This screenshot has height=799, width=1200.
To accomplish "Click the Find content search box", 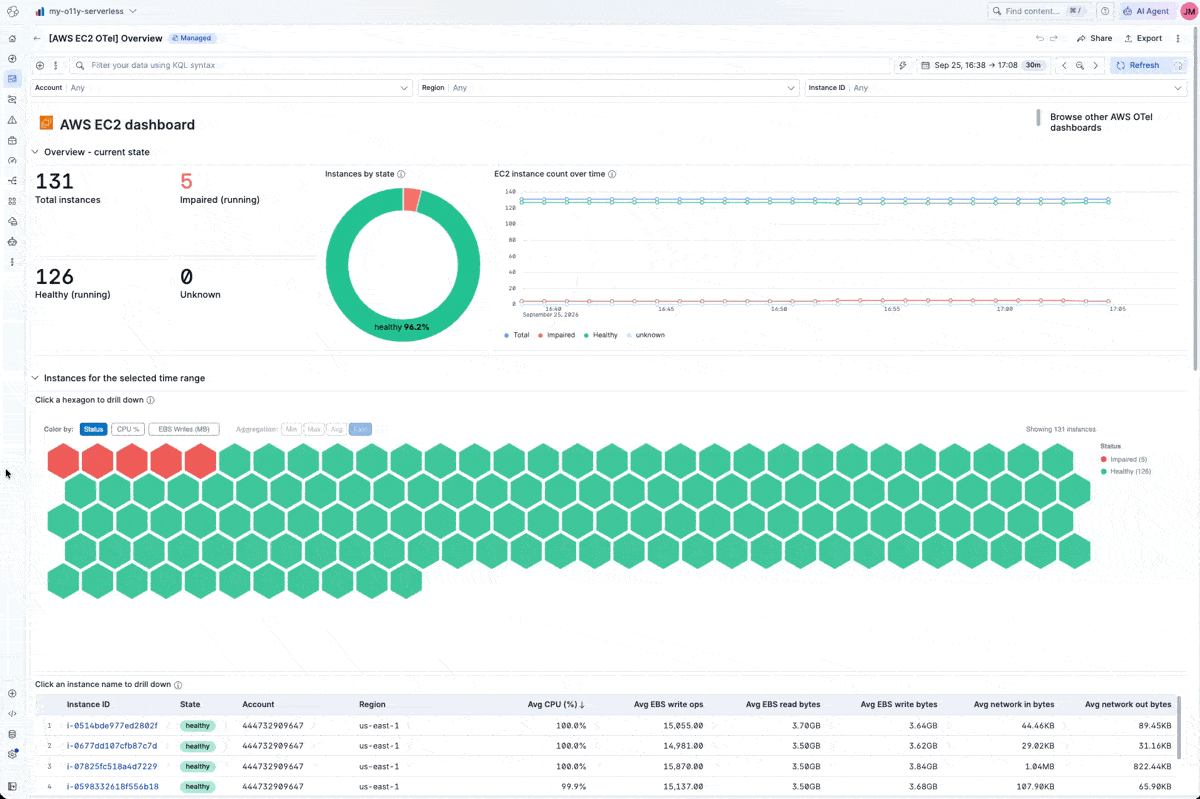I will [x=1038, y=11].
